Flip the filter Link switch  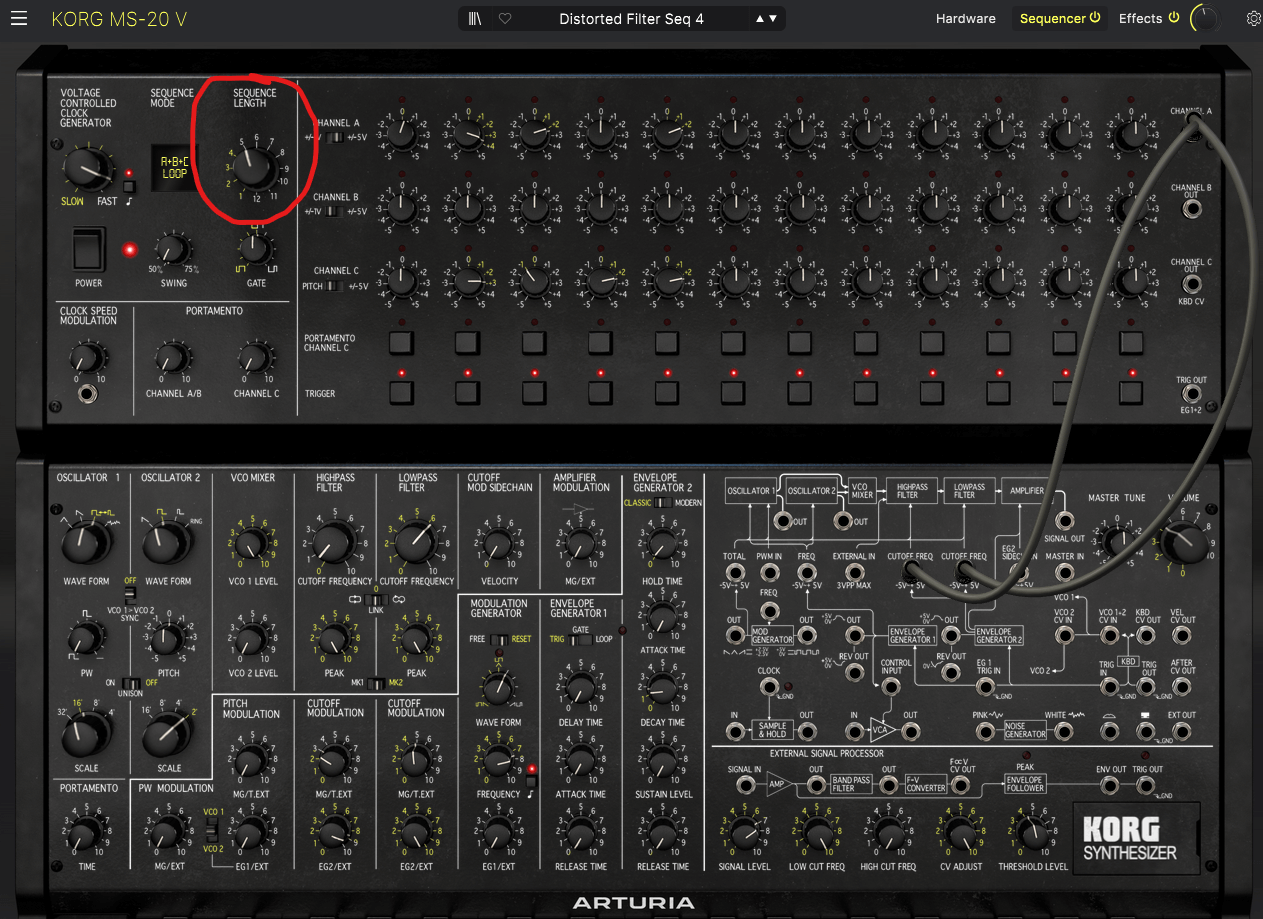(375, 599)
